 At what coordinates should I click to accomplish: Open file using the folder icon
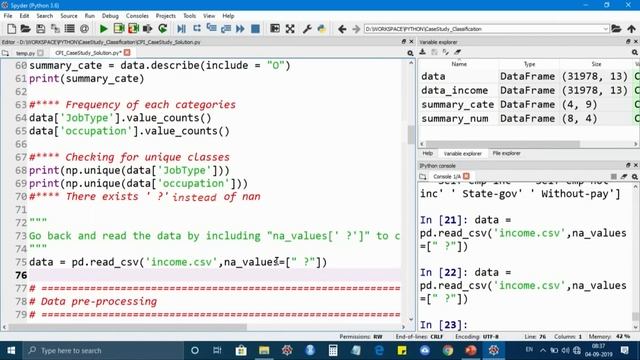tap(26, 29)
